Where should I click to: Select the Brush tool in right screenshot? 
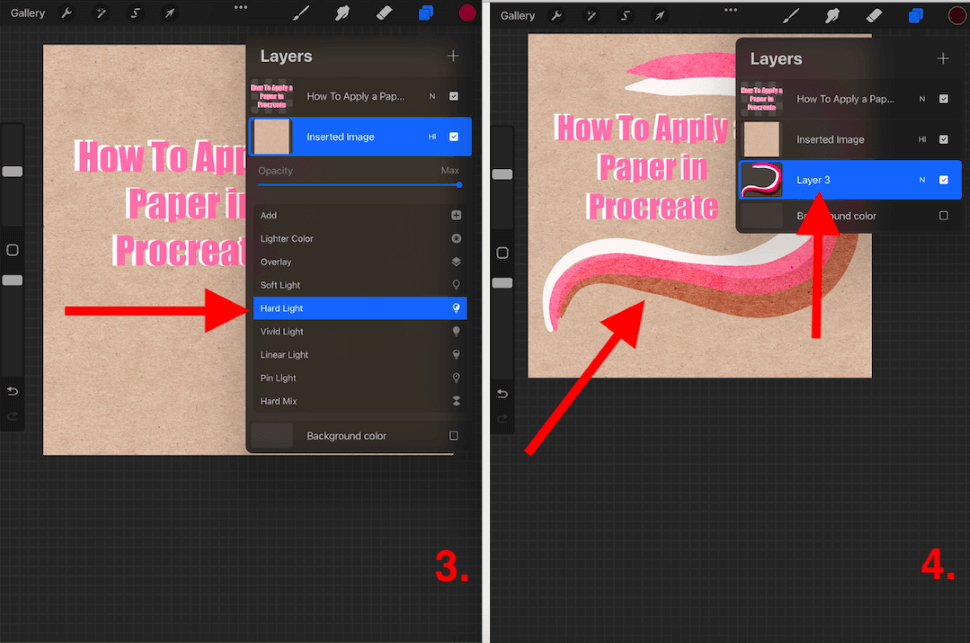(x=791, y=15)
